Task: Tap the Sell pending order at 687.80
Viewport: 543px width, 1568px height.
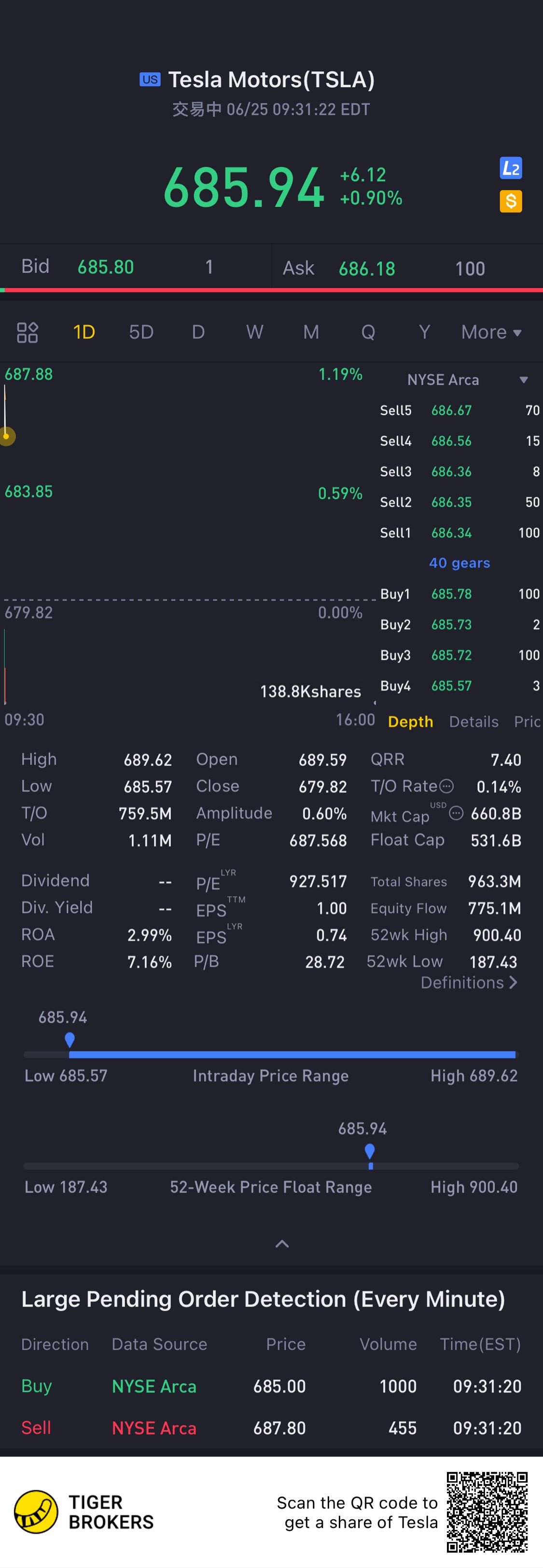Action: point(271,1428)
